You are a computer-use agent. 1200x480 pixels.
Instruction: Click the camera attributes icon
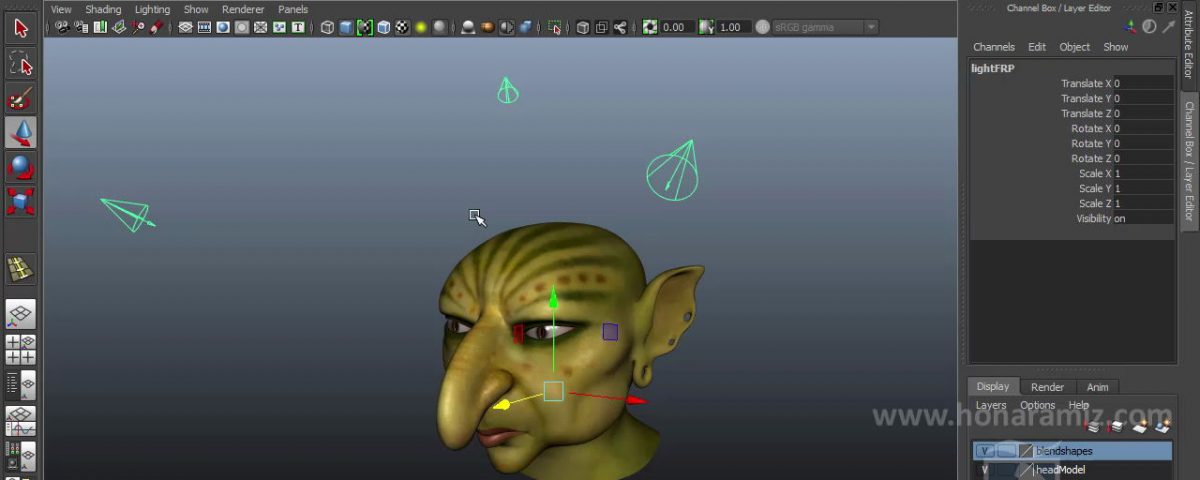click(81, 27)
